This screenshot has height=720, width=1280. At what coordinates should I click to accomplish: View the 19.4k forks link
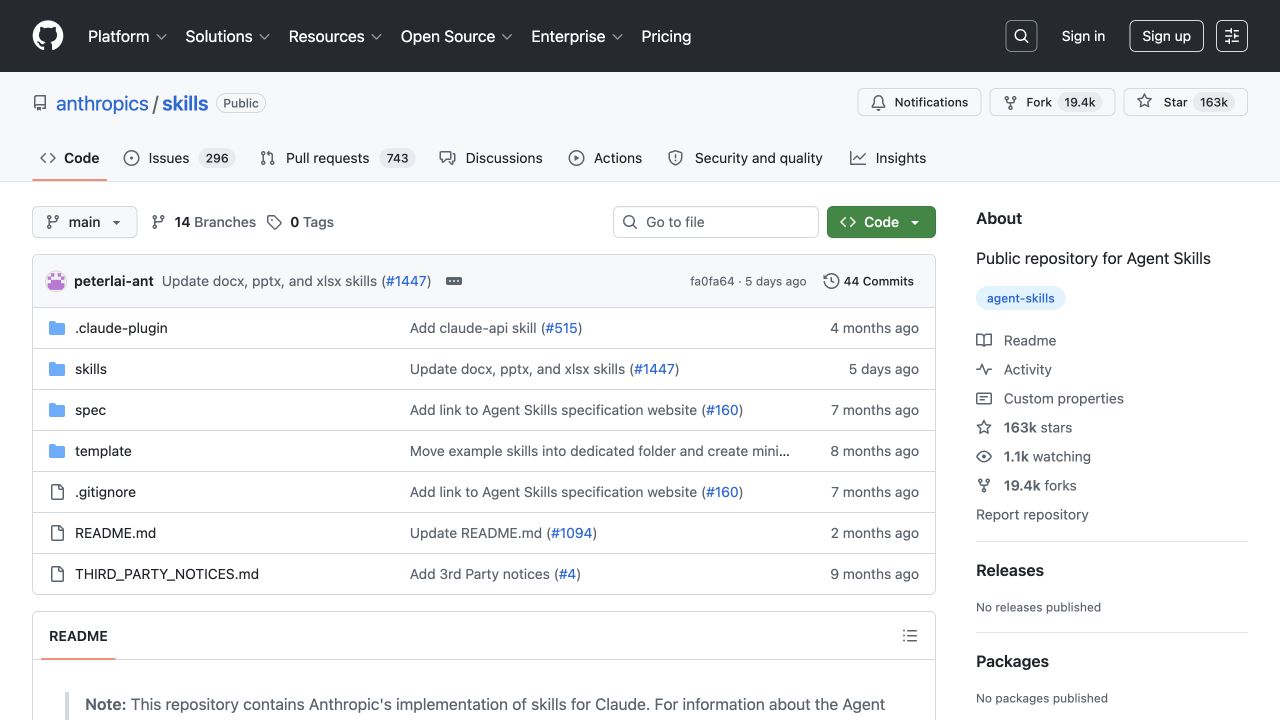1026,485
